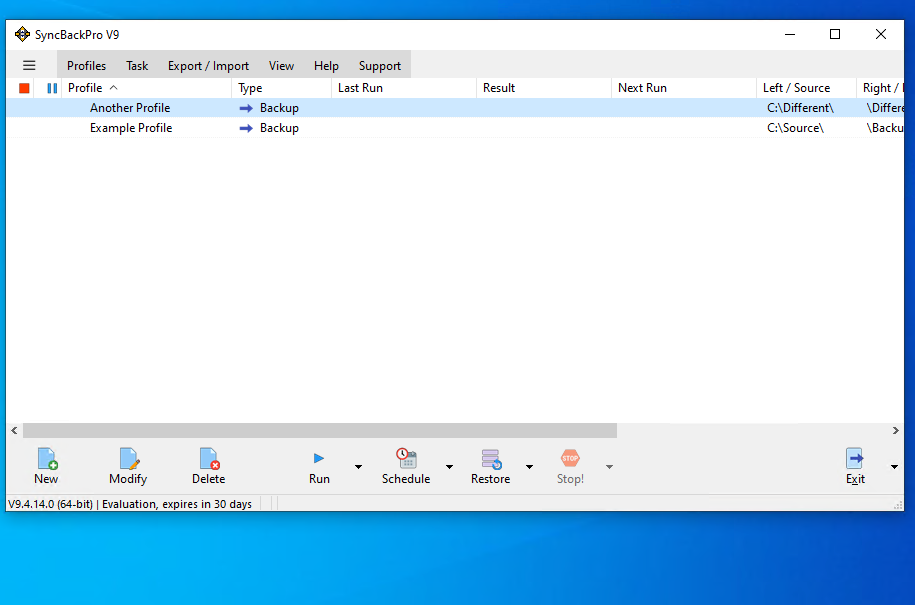
Task: Create a New profile
Action: click(x=46, y=466)
